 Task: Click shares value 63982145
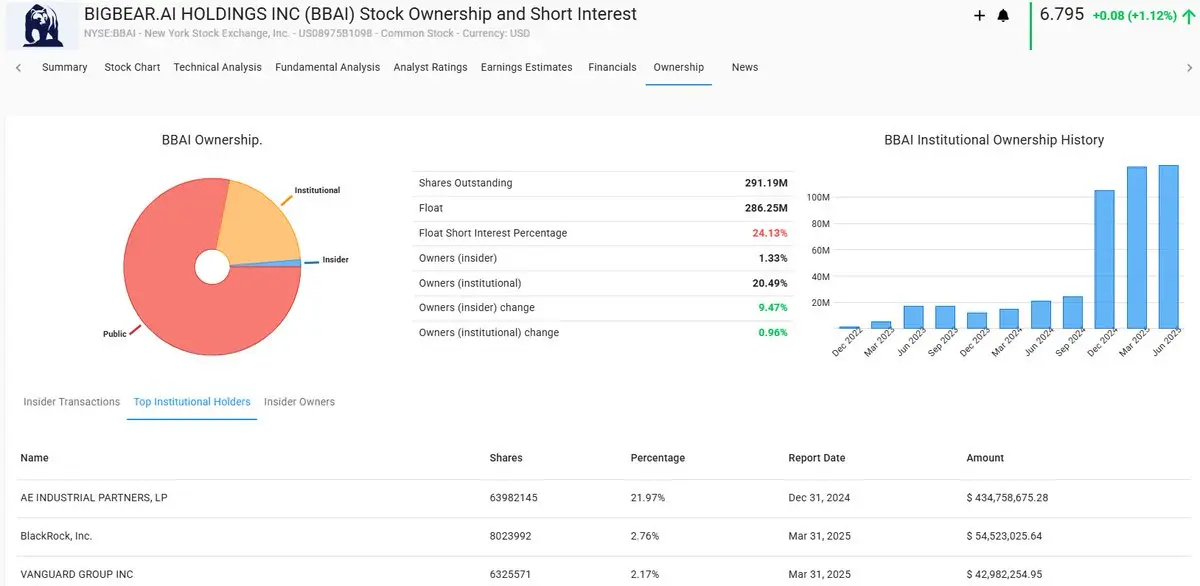(x=514, y=498)
